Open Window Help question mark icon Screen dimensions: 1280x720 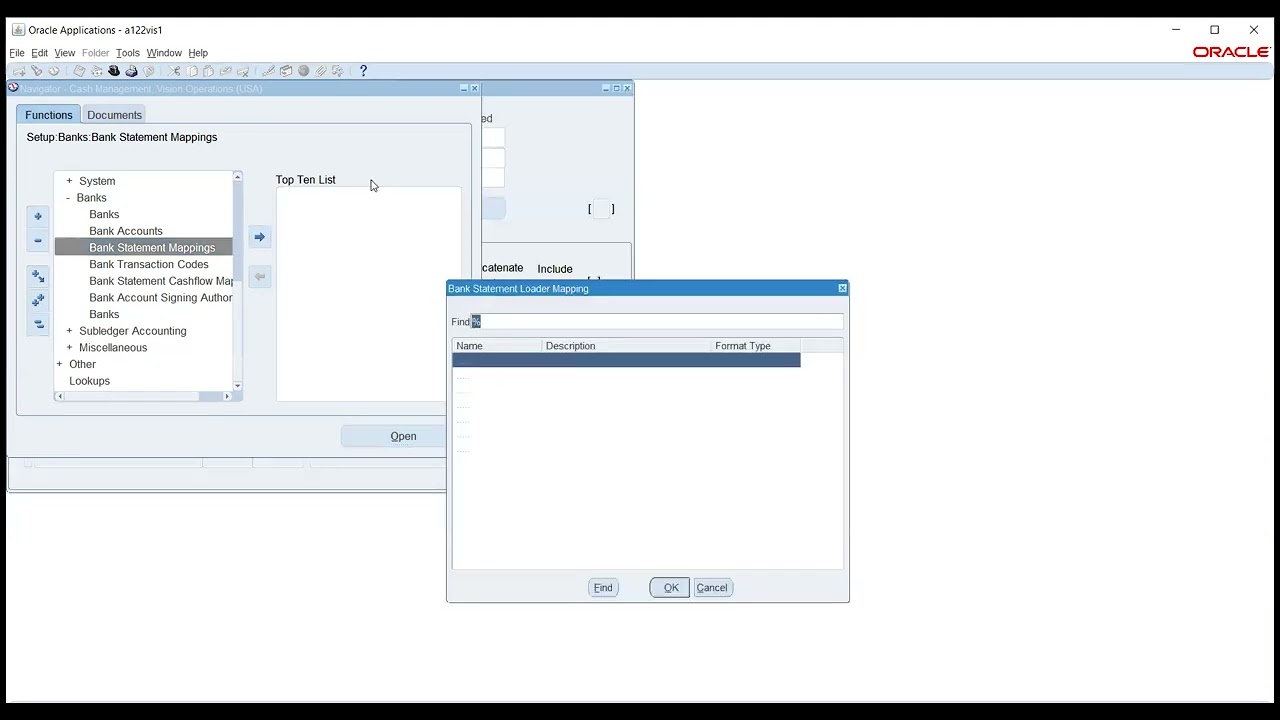pos(363,71)
